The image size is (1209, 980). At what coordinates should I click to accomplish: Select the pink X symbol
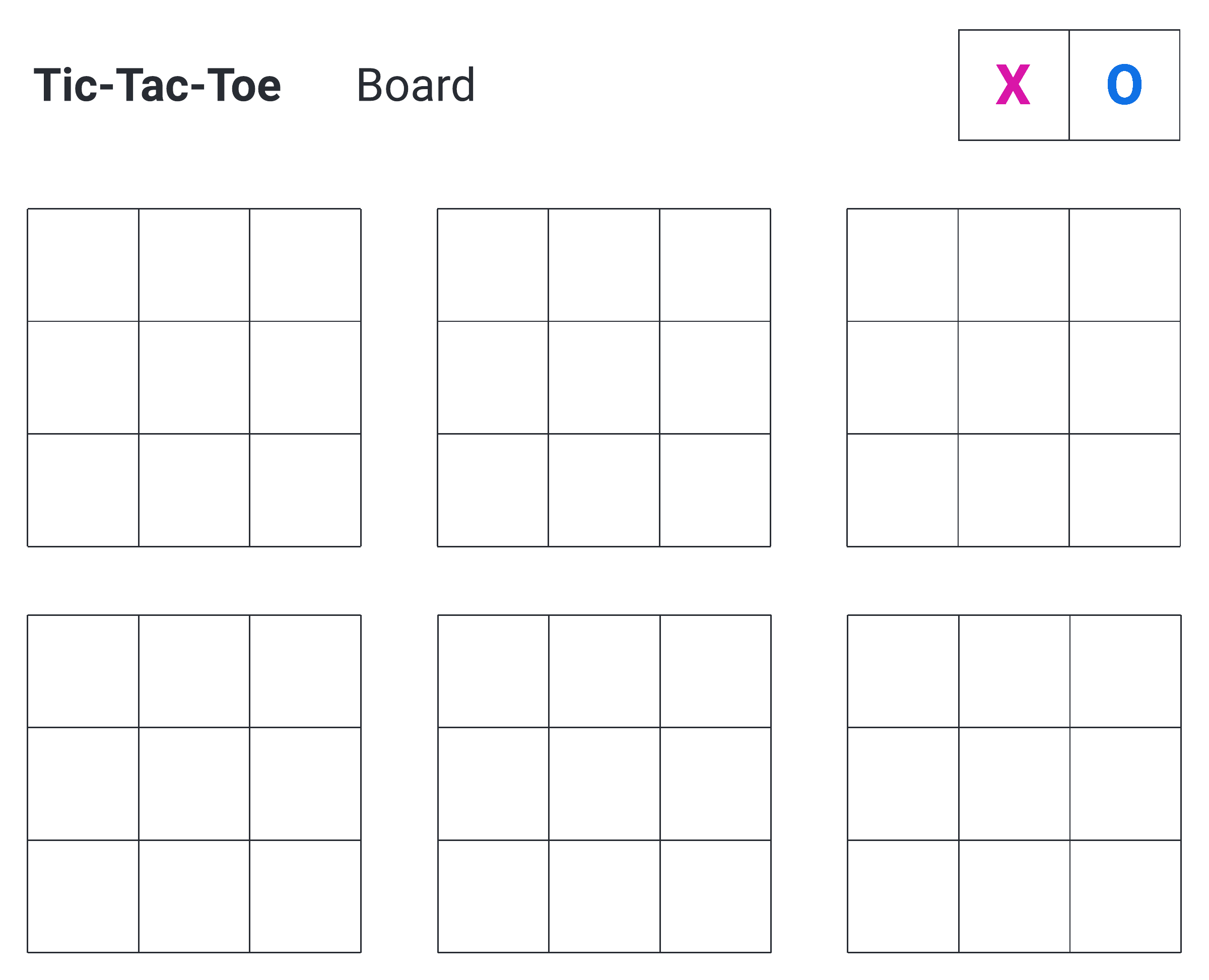(1013, 85)
